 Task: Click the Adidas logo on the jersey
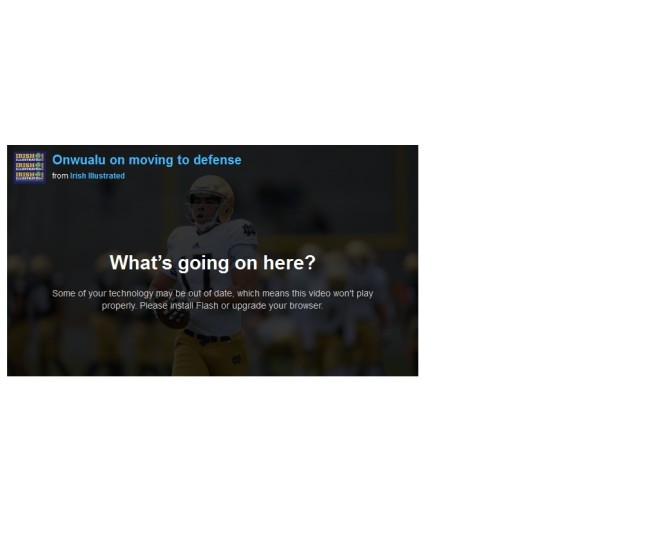[196, 245]
